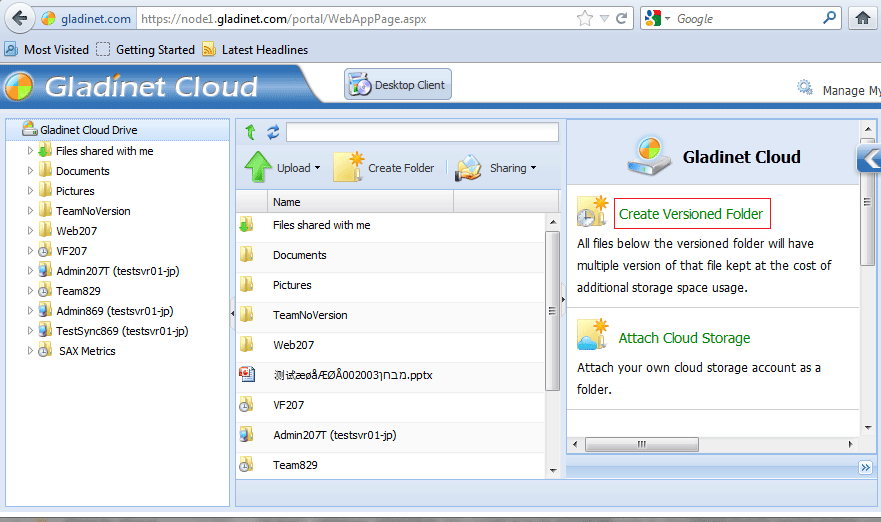Go up one folder with green arrow

[x=251, y=132]
